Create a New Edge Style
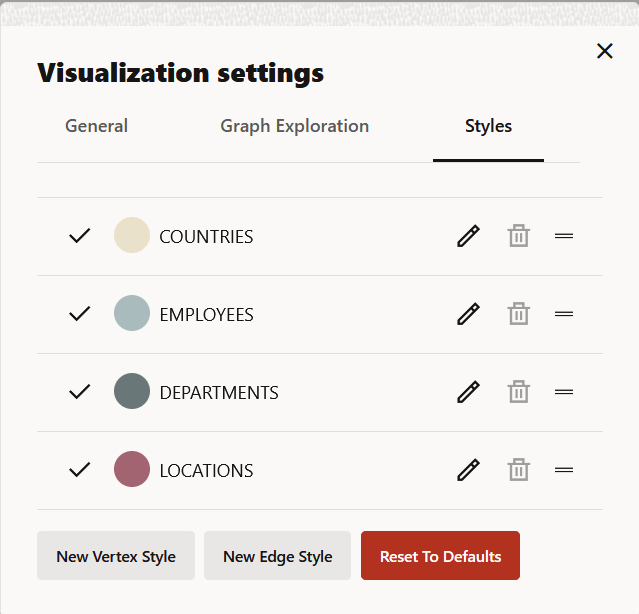 point(278,557)
